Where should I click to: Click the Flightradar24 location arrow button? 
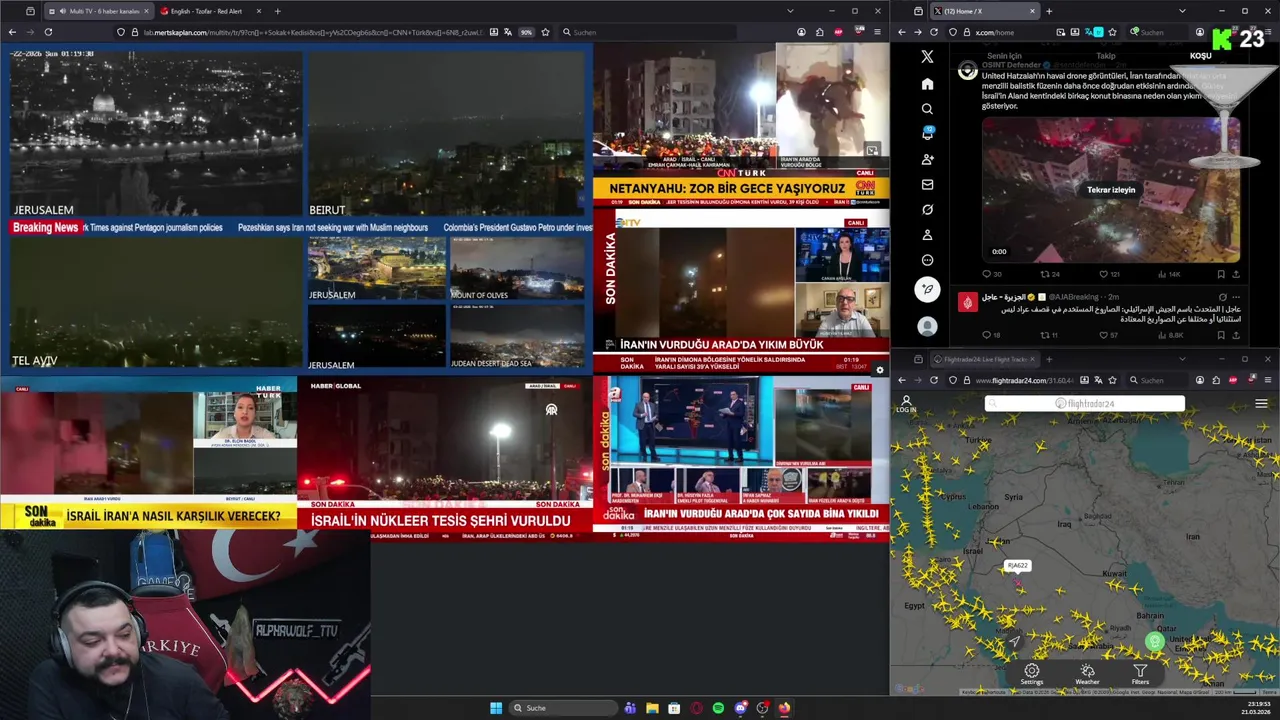1014,641
